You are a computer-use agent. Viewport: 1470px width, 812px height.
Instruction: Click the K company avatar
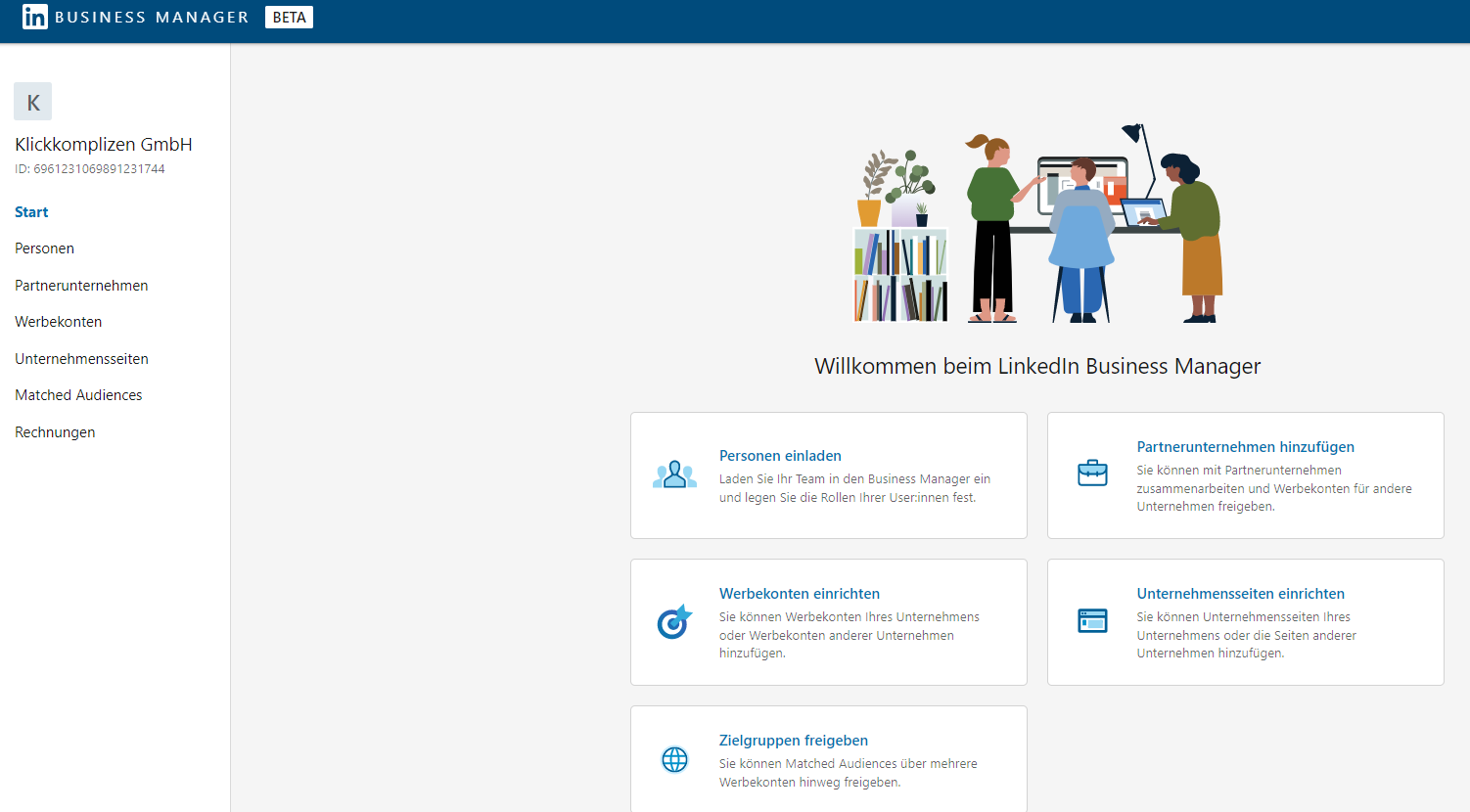pyautogui.click(x=33, y=102)
